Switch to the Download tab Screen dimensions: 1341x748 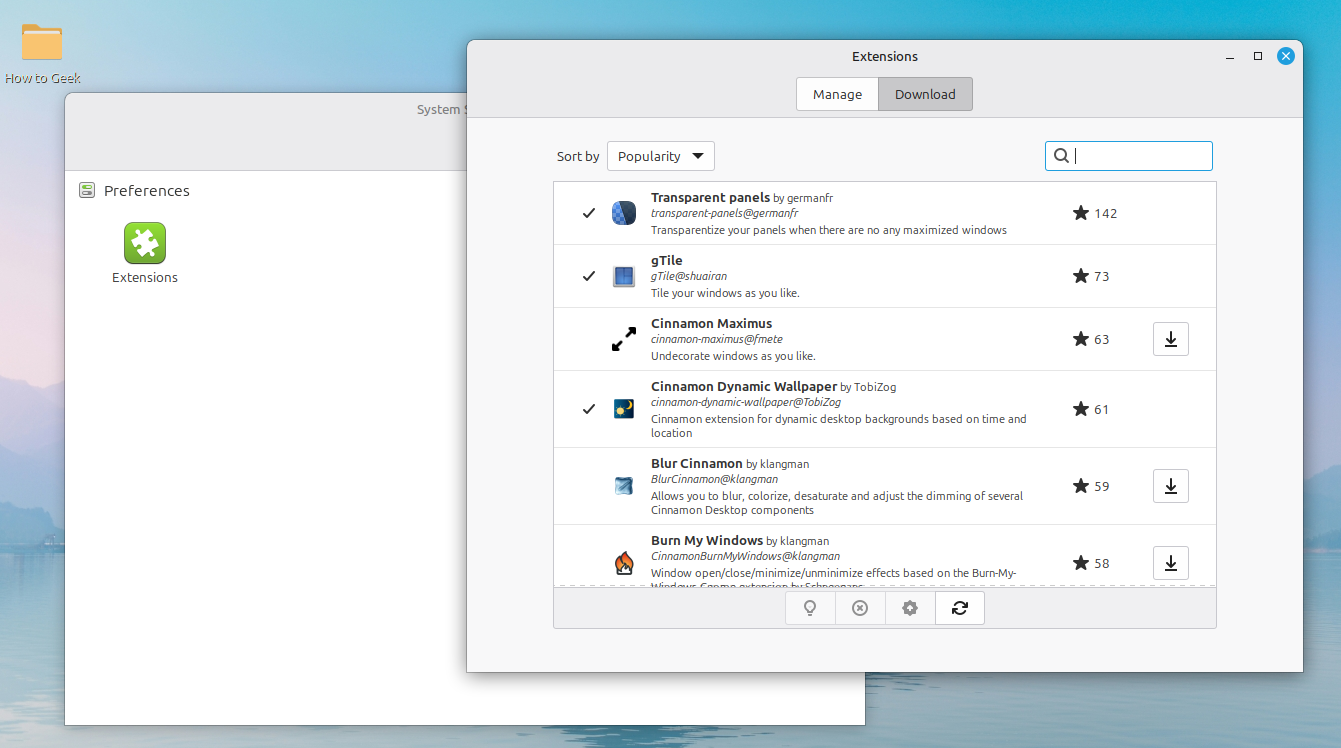[925, 94]
